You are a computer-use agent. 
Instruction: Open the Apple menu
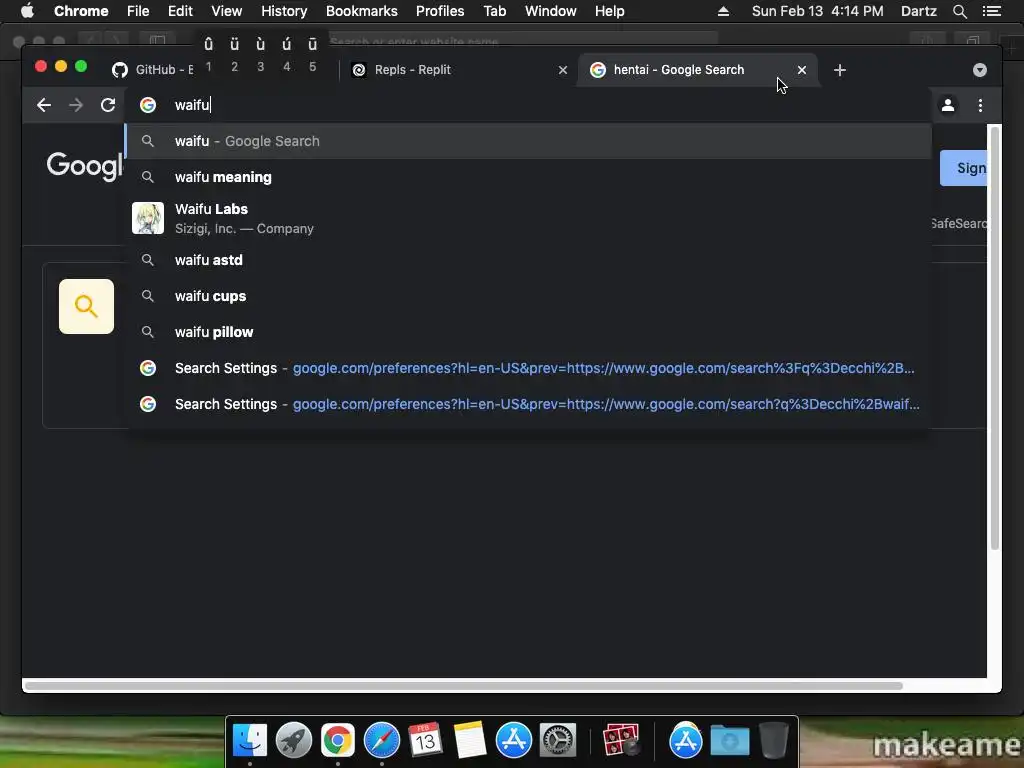pyautogui.click(x=27, y=11)
